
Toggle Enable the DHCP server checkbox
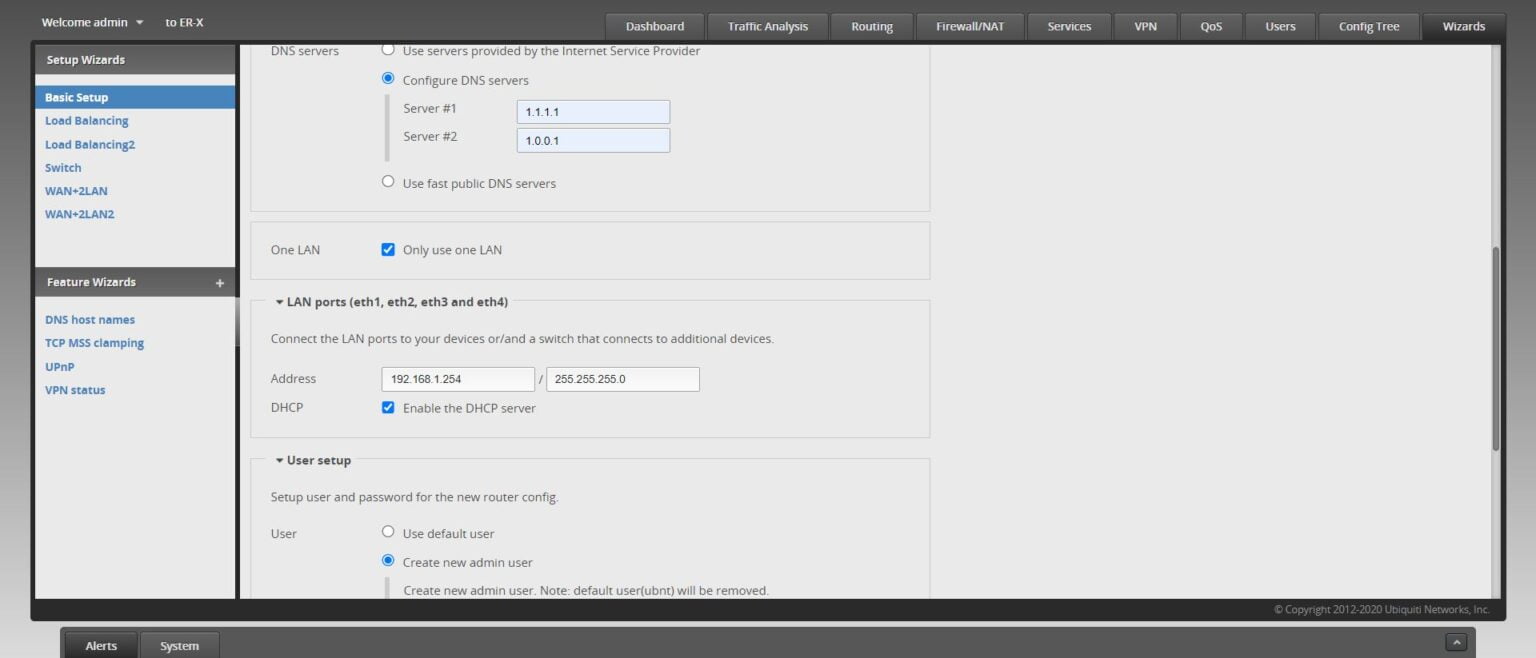(388, 408)
